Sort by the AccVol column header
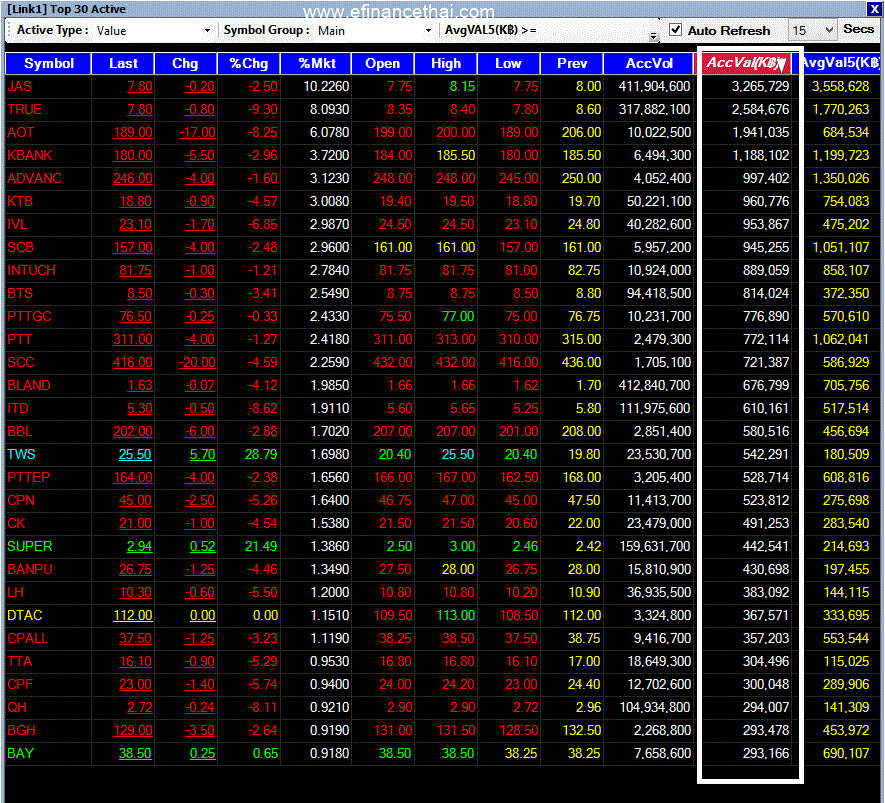This screenshot has height=803, width=885. coord(649,63)
